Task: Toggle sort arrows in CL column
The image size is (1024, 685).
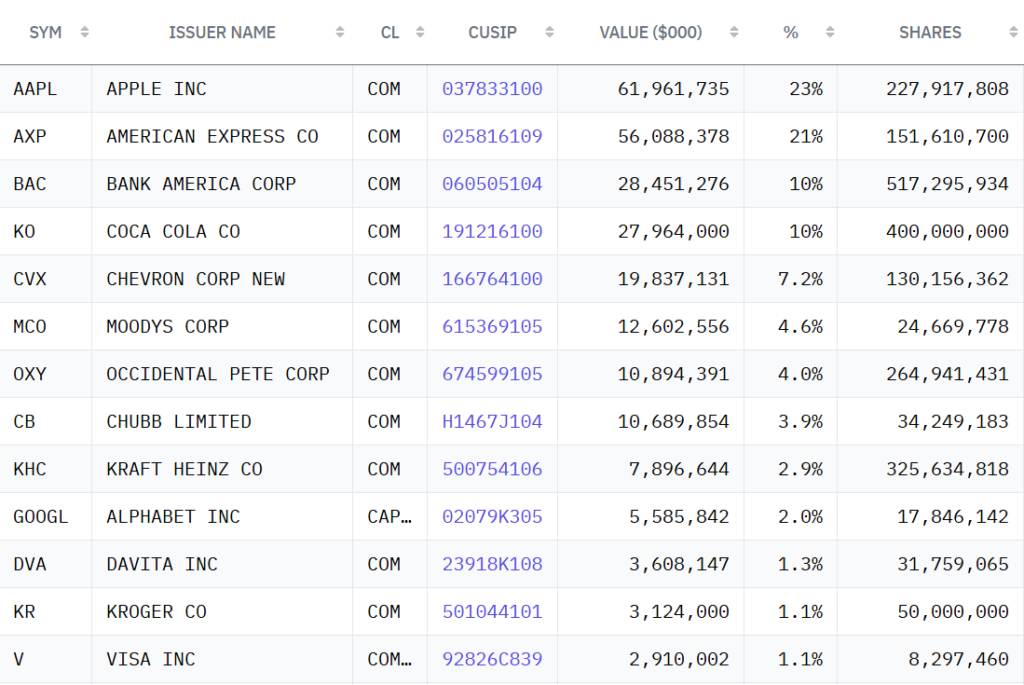Action: [x=419, y=32]
